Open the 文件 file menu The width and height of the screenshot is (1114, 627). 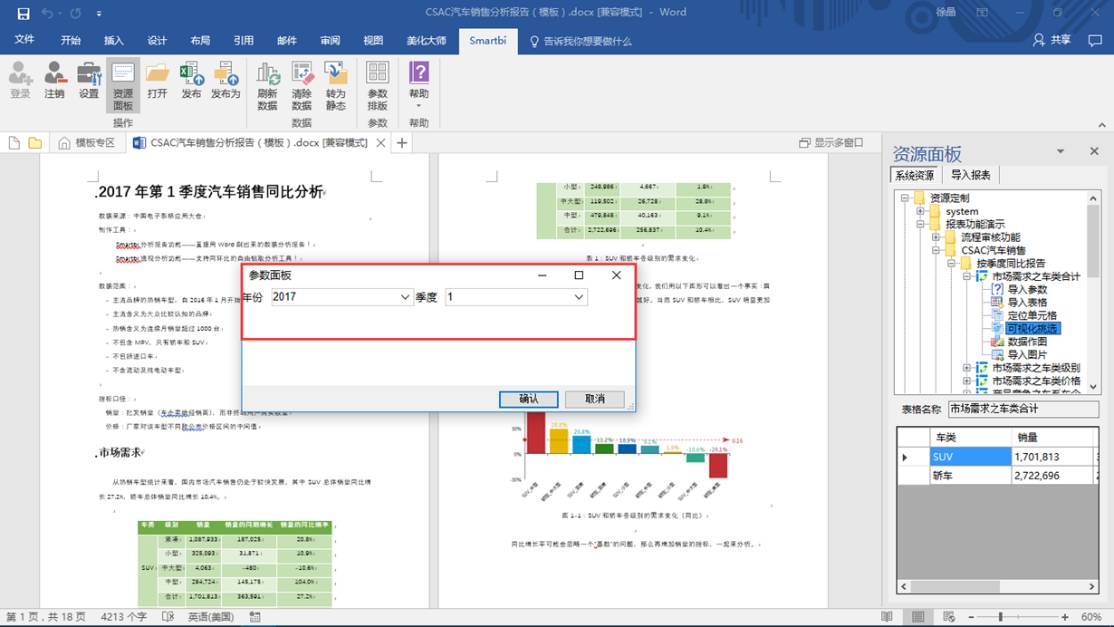pos(24,40)
